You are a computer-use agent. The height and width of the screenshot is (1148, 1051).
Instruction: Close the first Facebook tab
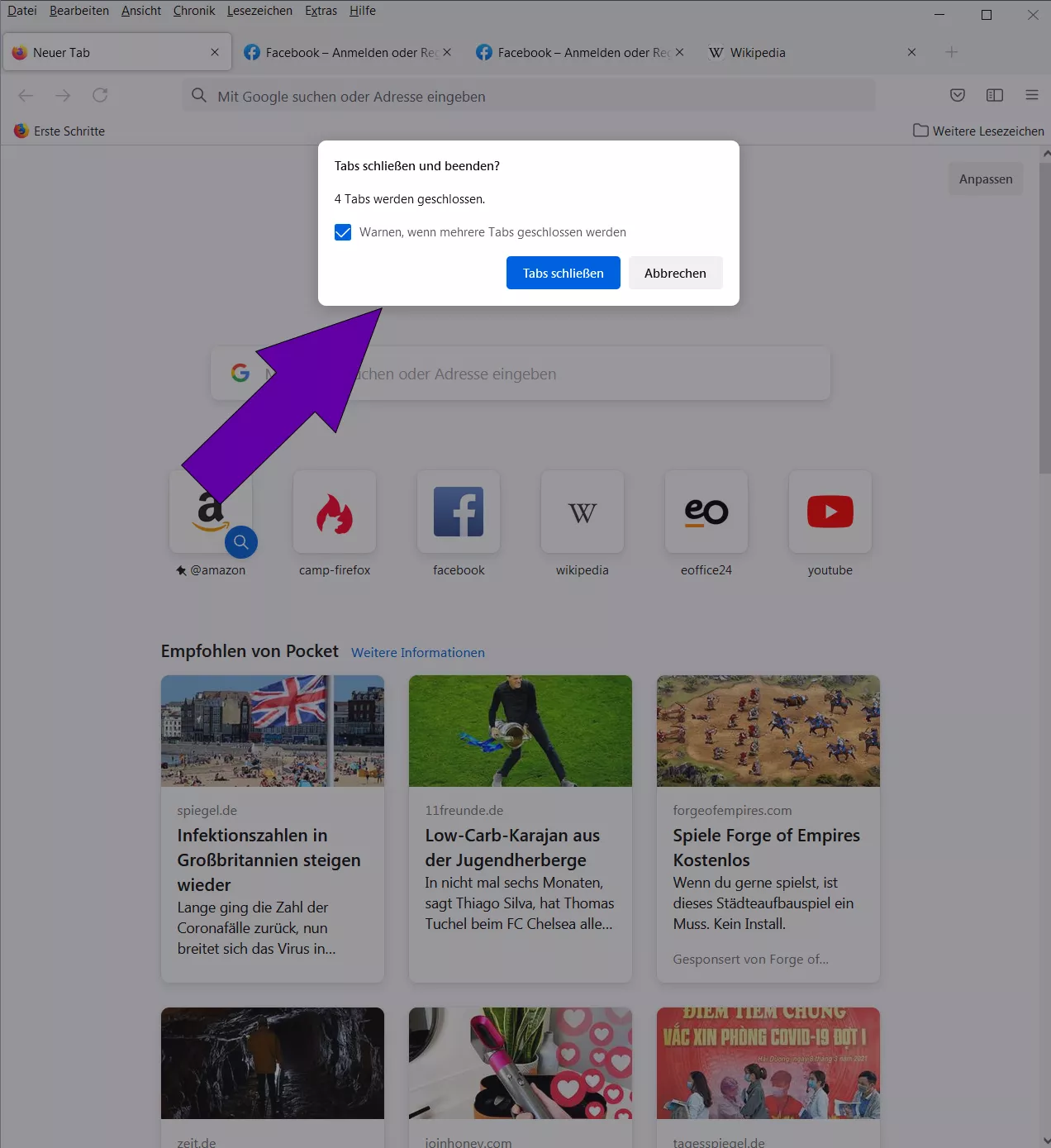click(x=447, y=52)
